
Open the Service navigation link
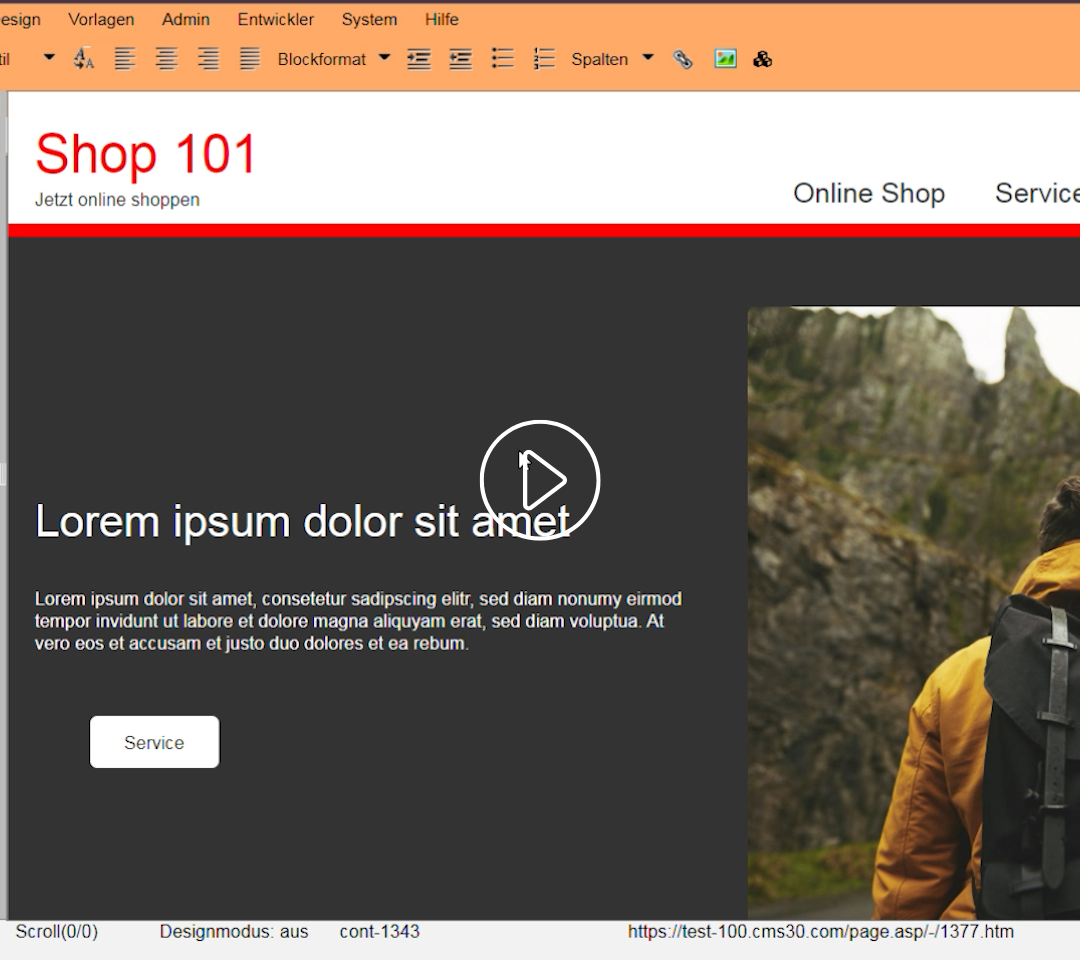[1037, 194]
